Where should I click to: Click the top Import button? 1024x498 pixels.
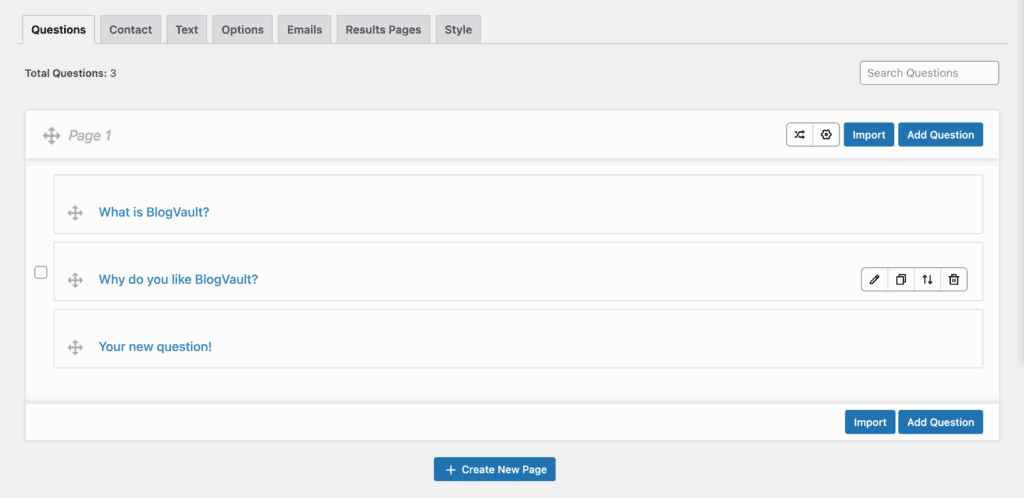coord(869,134)
